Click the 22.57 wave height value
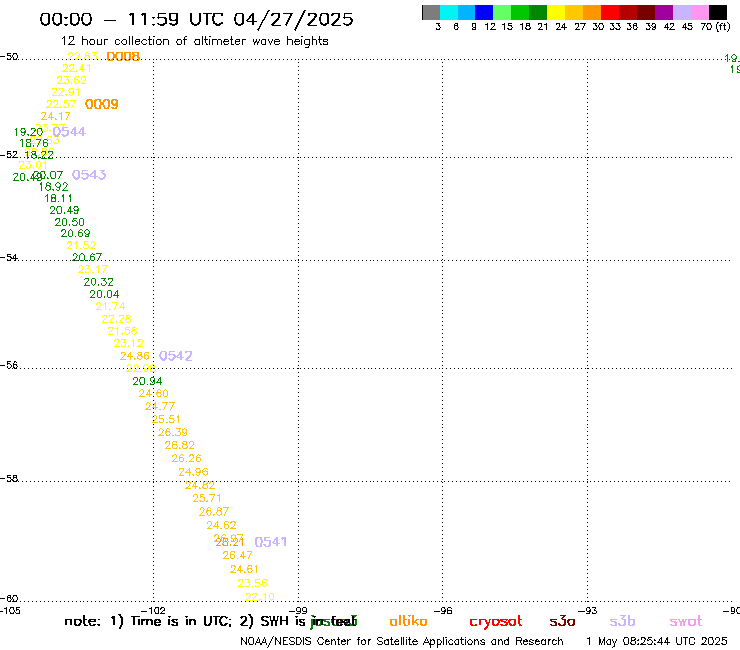 point(61,104)
